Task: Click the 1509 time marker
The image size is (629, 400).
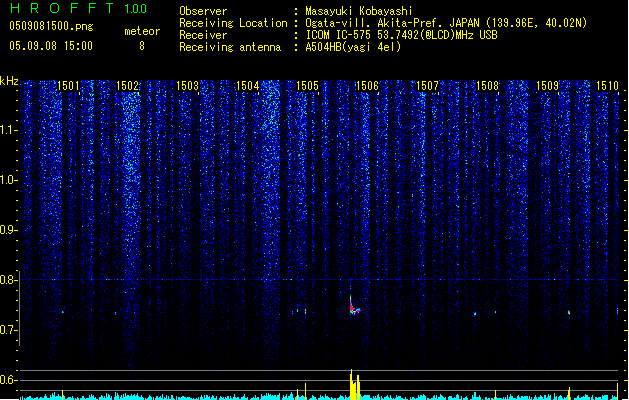Action: click(x=548, y=86)
